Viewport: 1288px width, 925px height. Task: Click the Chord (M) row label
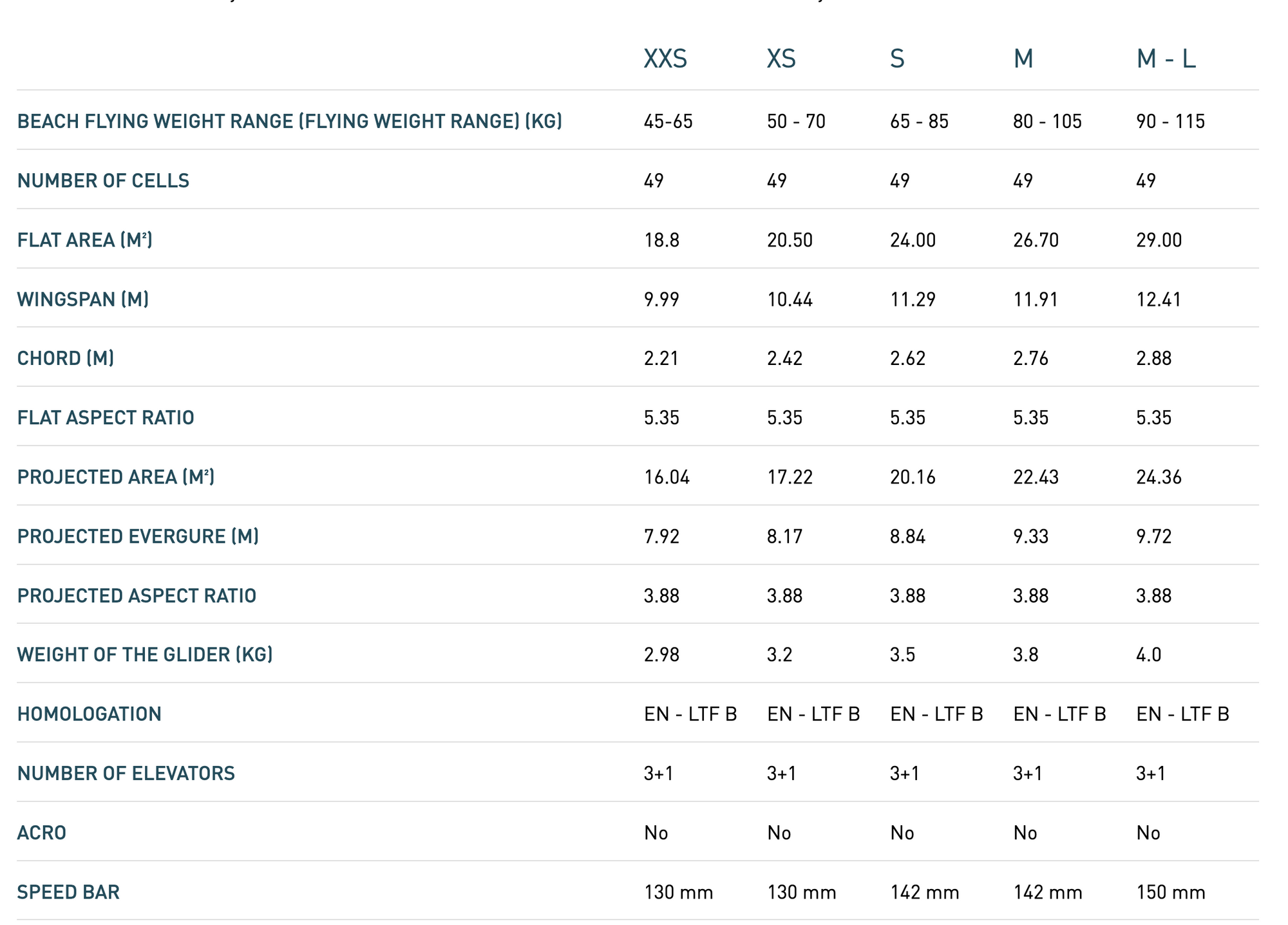pyautogui.click(x=66, y=359)
